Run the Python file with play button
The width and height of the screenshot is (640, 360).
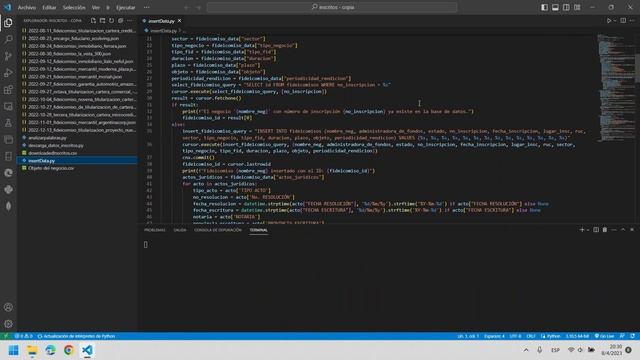609,20
